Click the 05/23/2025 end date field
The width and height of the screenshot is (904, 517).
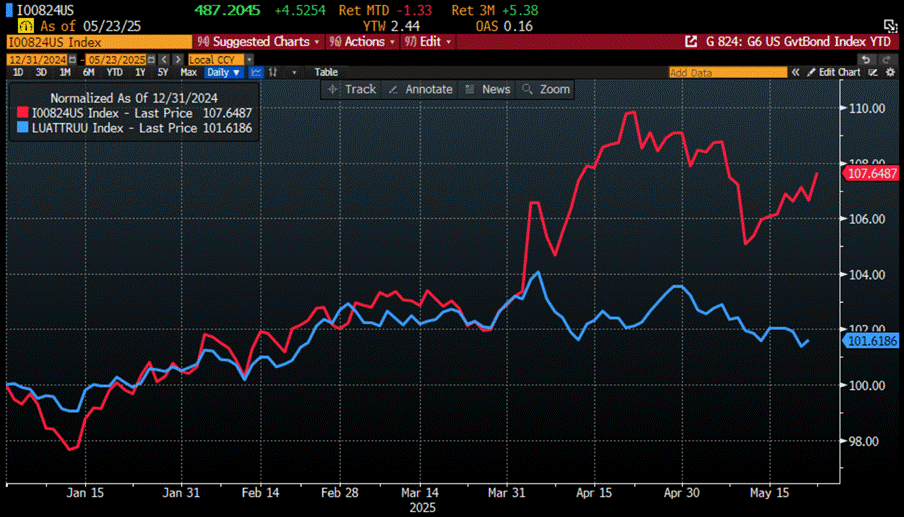tap(116, 59)
